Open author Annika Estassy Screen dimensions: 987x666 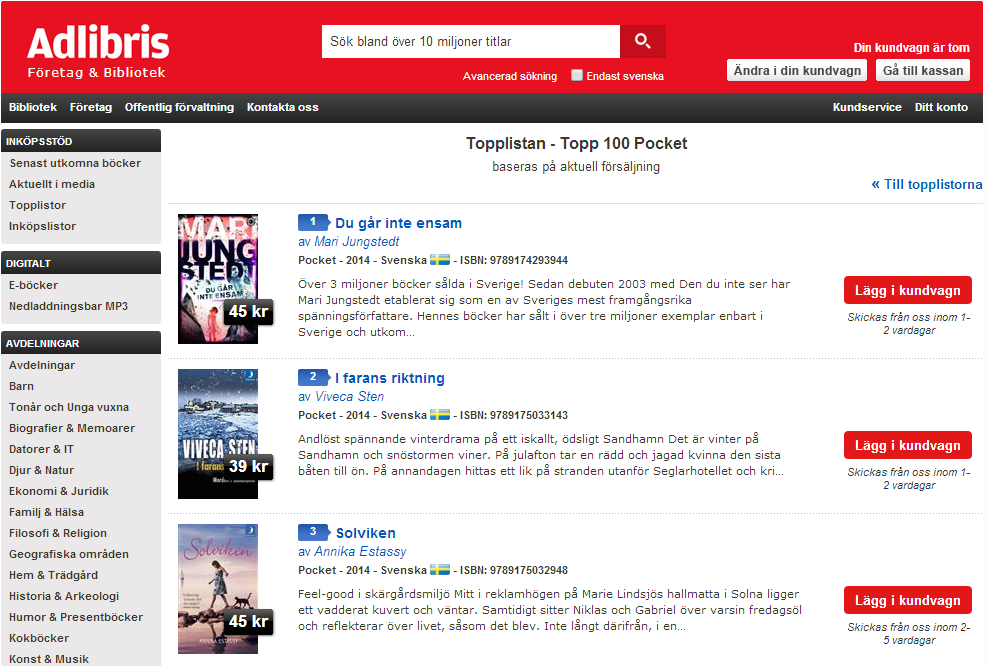click(360, 551)
